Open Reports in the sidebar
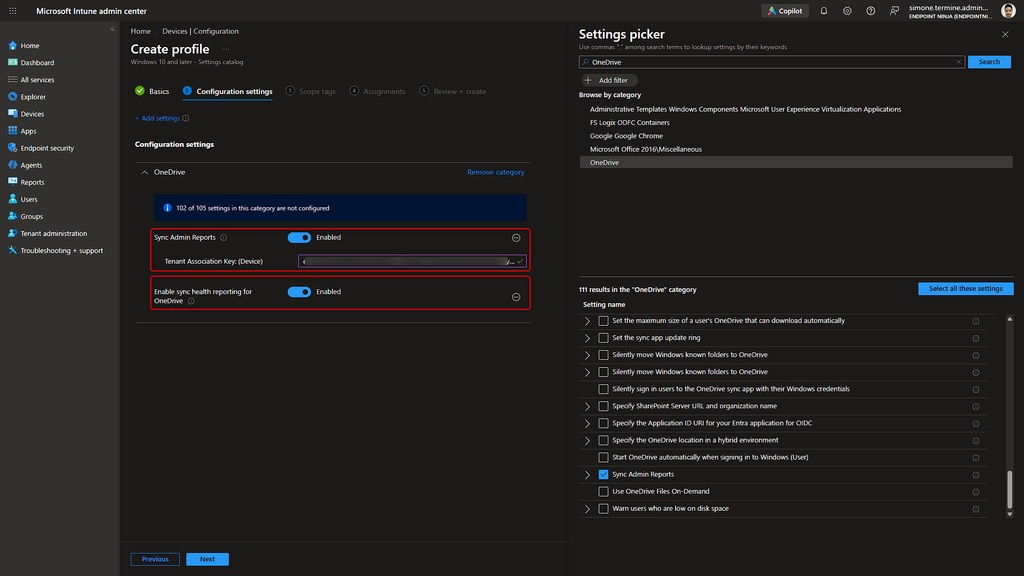Viewport: 1024px width, 576px height. coord(32,182)
